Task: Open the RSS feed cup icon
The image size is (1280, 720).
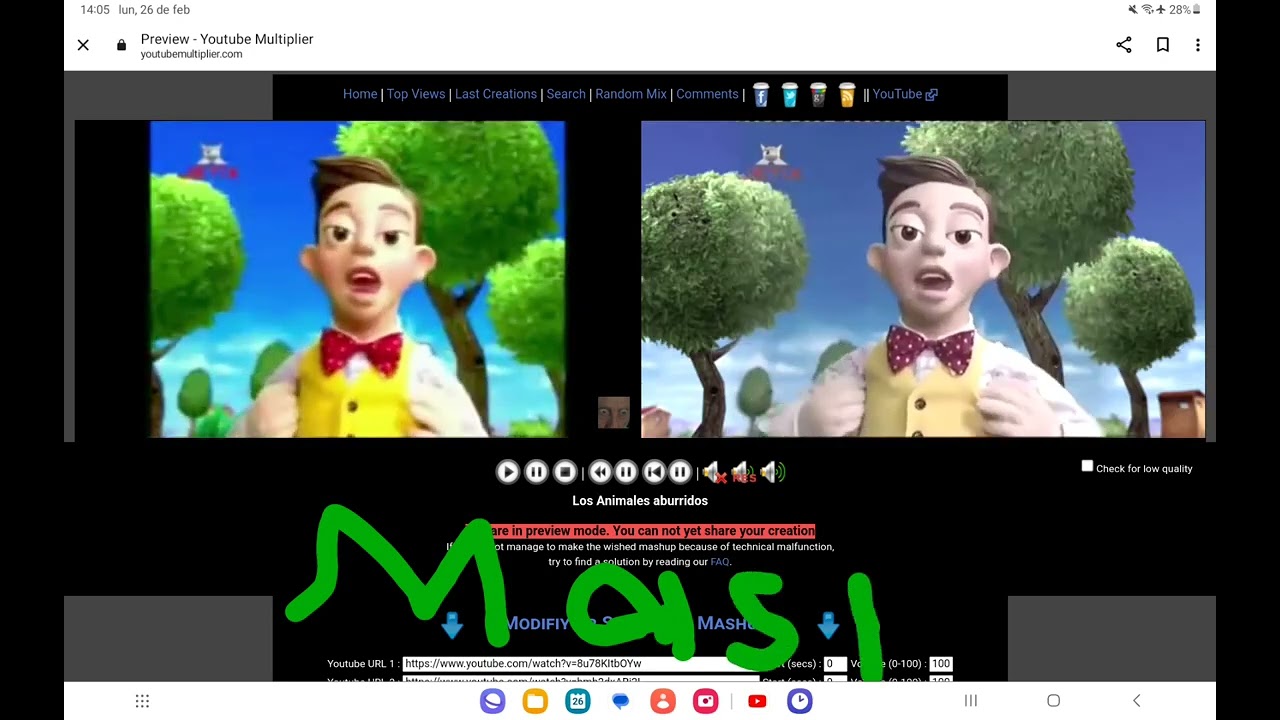Action: (848, 94)
